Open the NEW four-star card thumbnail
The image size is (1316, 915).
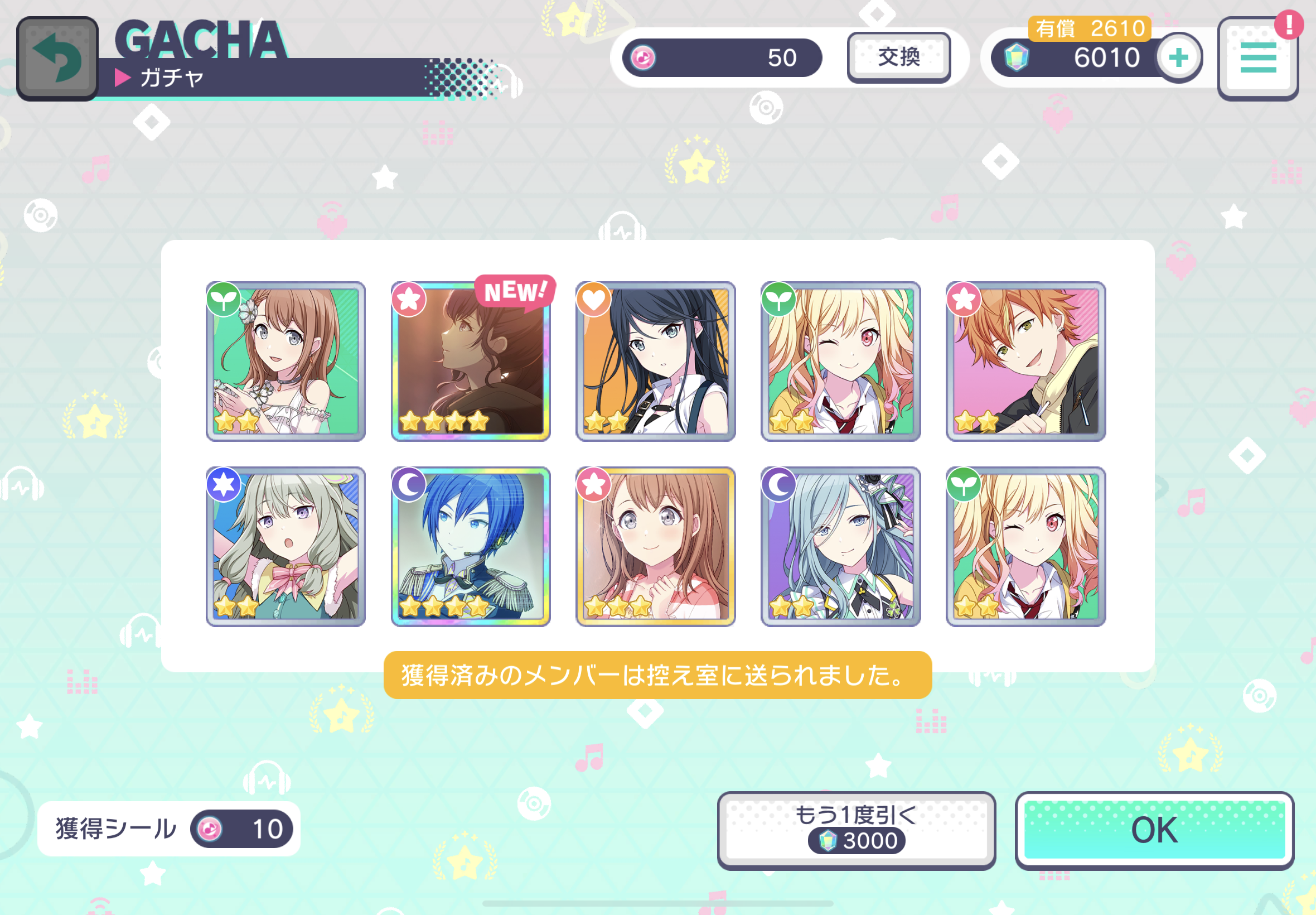coord(471,361)
